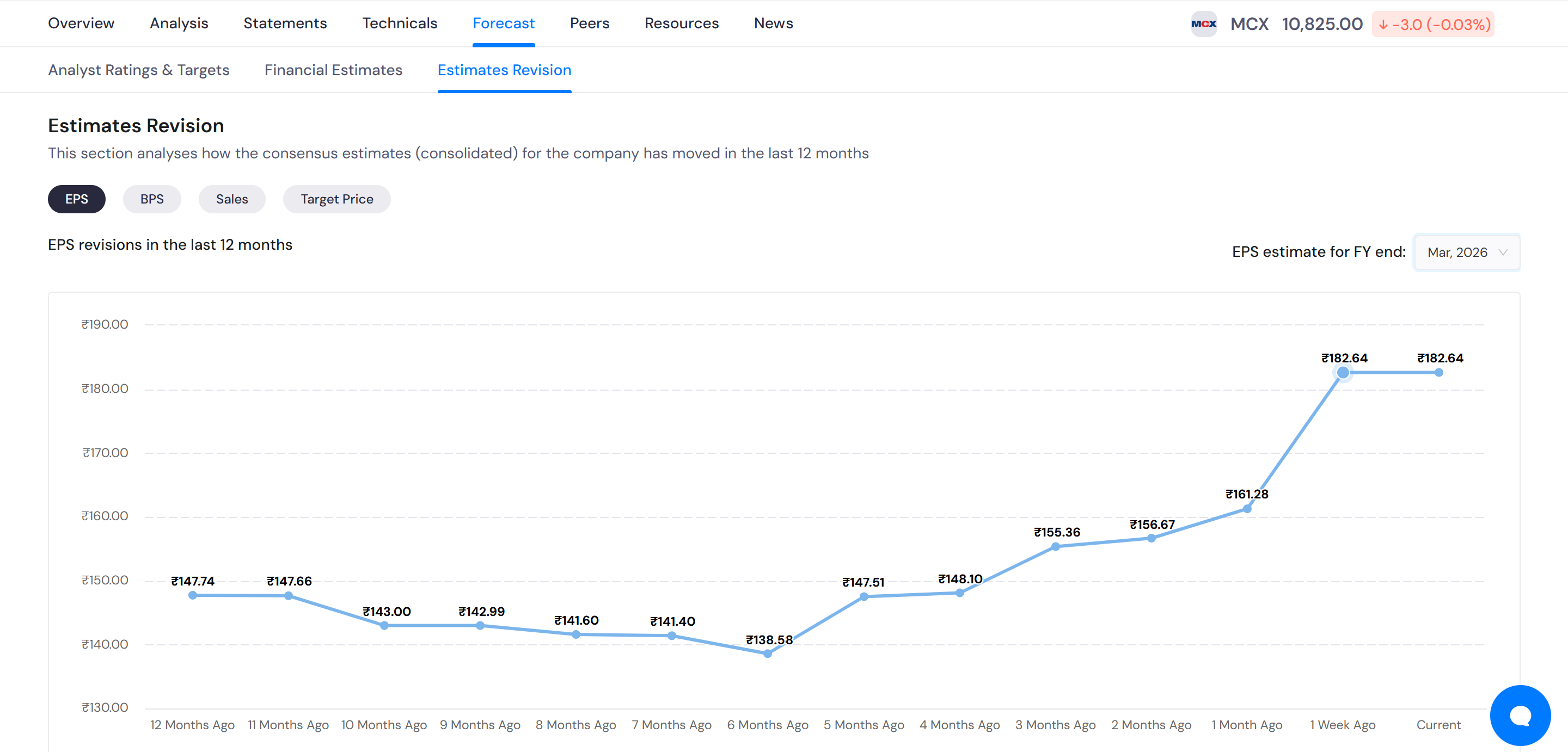The image size is (1568, 752).
Task: Click the dropdown chevron arrow beside Mar, 2026
Action: click(1503, 252)
